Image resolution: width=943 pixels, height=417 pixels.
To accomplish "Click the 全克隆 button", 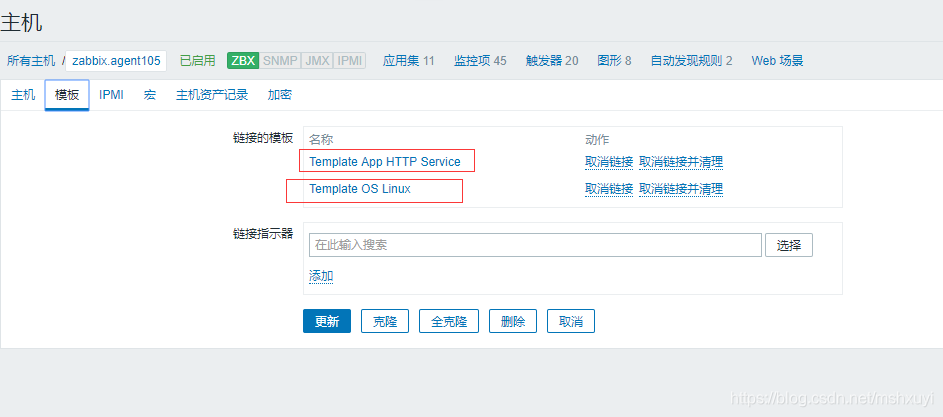I will (x=449, y=321).
